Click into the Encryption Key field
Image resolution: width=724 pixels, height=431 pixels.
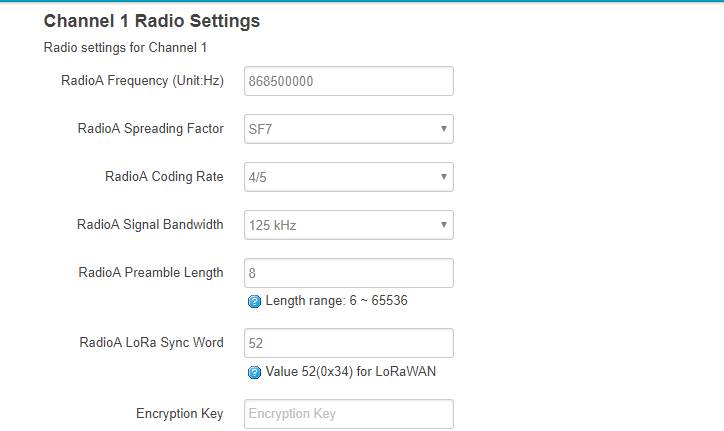(x=349, y=414)
